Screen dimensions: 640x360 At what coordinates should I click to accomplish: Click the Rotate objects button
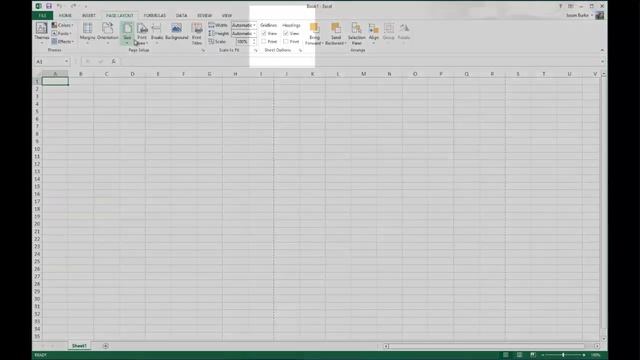(x=404, y=32)
